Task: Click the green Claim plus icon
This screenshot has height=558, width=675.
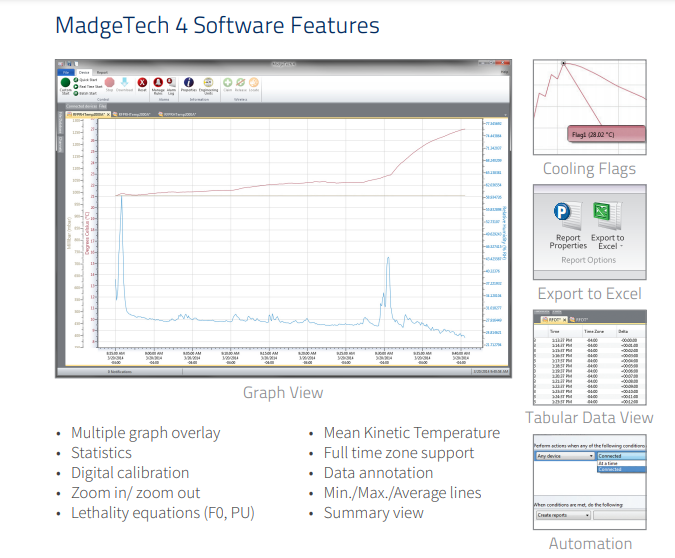Action: click(228, 82)
